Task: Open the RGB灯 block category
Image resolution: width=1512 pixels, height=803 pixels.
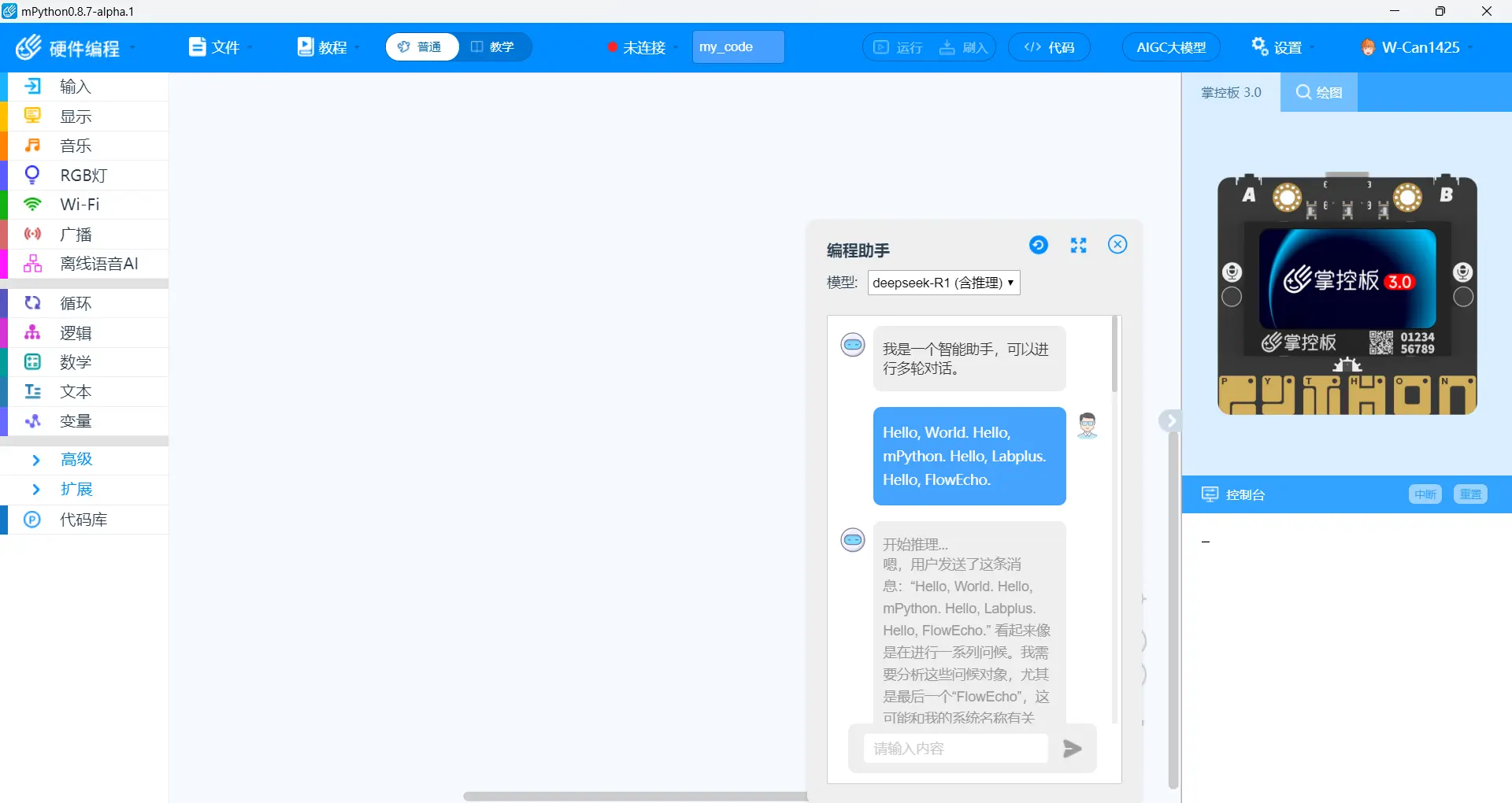Action: tap(83, 176)
